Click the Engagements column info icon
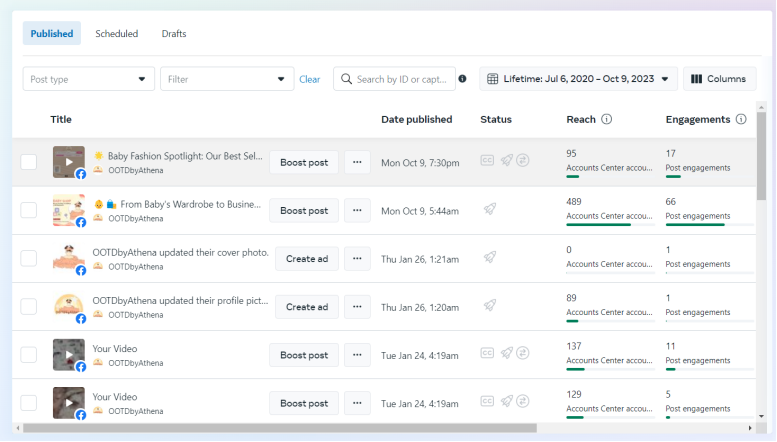 coord(741,119)
